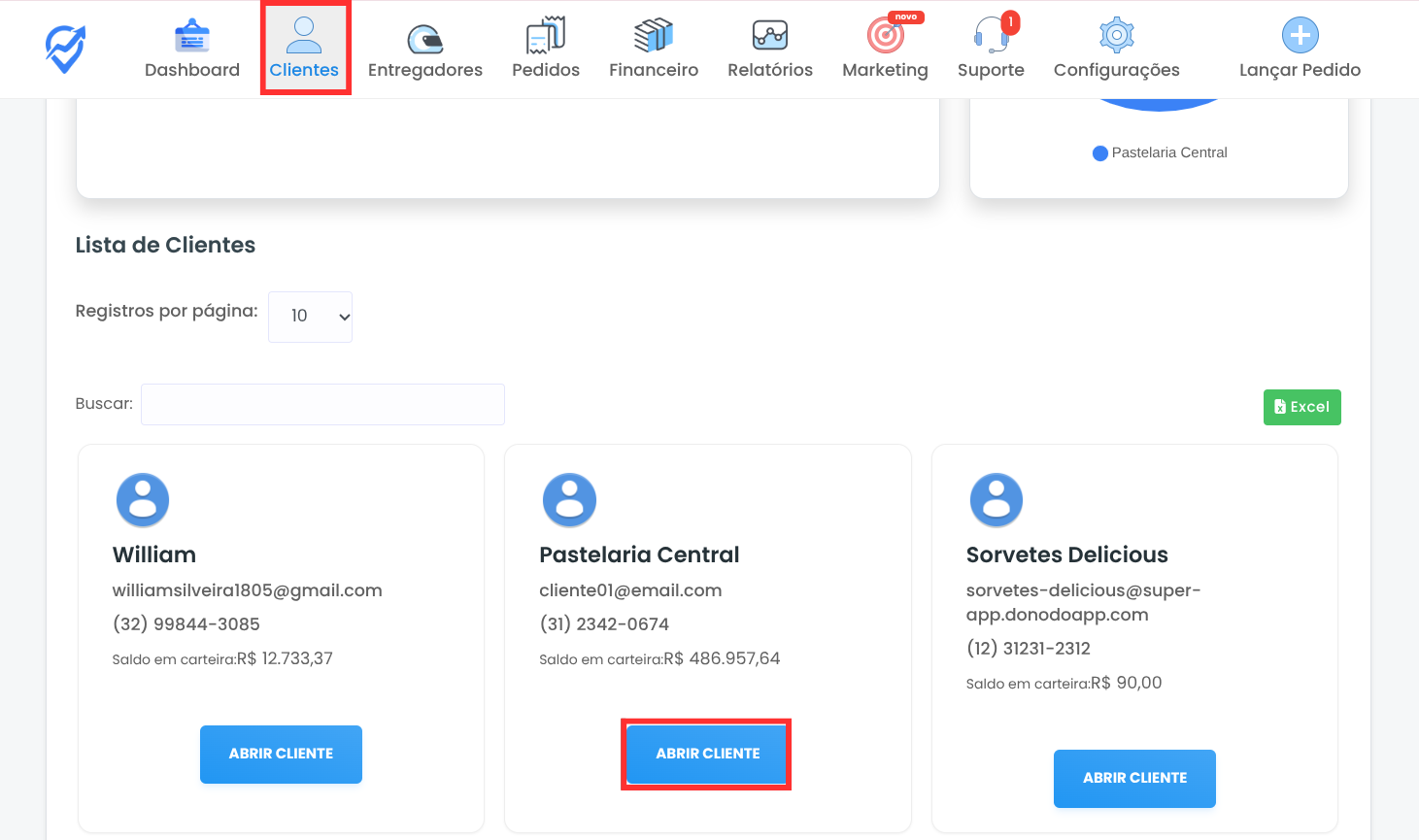The image size is (1419, 840).
Task: Click Sorvetes Delicious profile avatar
Action: (x=996, y=500)
